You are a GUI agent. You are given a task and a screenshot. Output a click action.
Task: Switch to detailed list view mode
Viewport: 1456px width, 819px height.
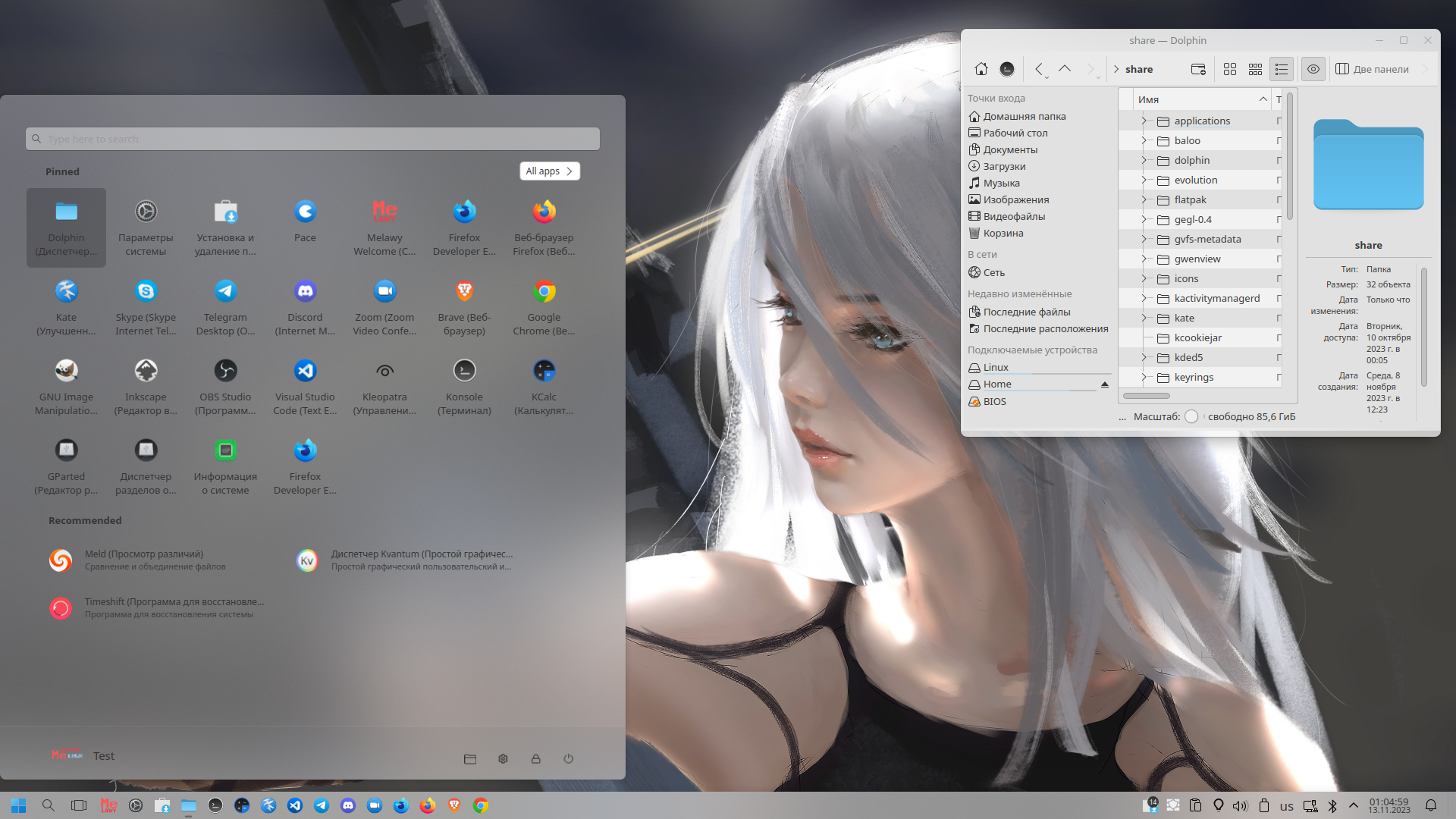click(1282, 69)
